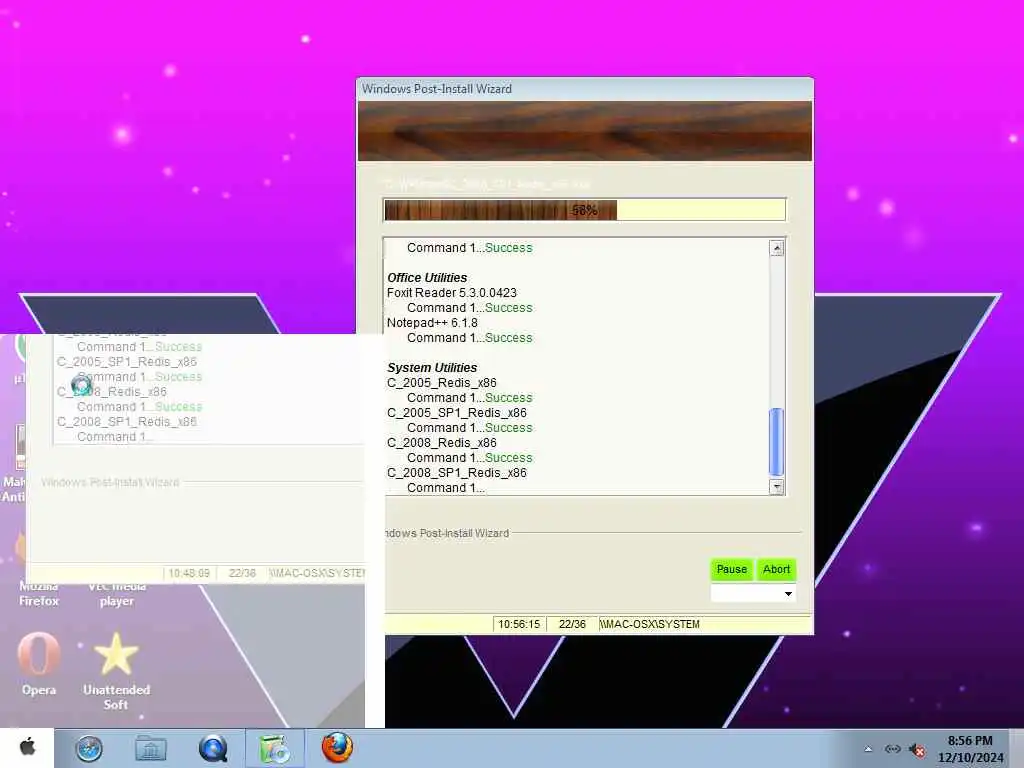Image resolution: width=1024 pixels, height=768 pixels.
Task: Click the 22/36 counter in main wizard
Action: (572, 624)
